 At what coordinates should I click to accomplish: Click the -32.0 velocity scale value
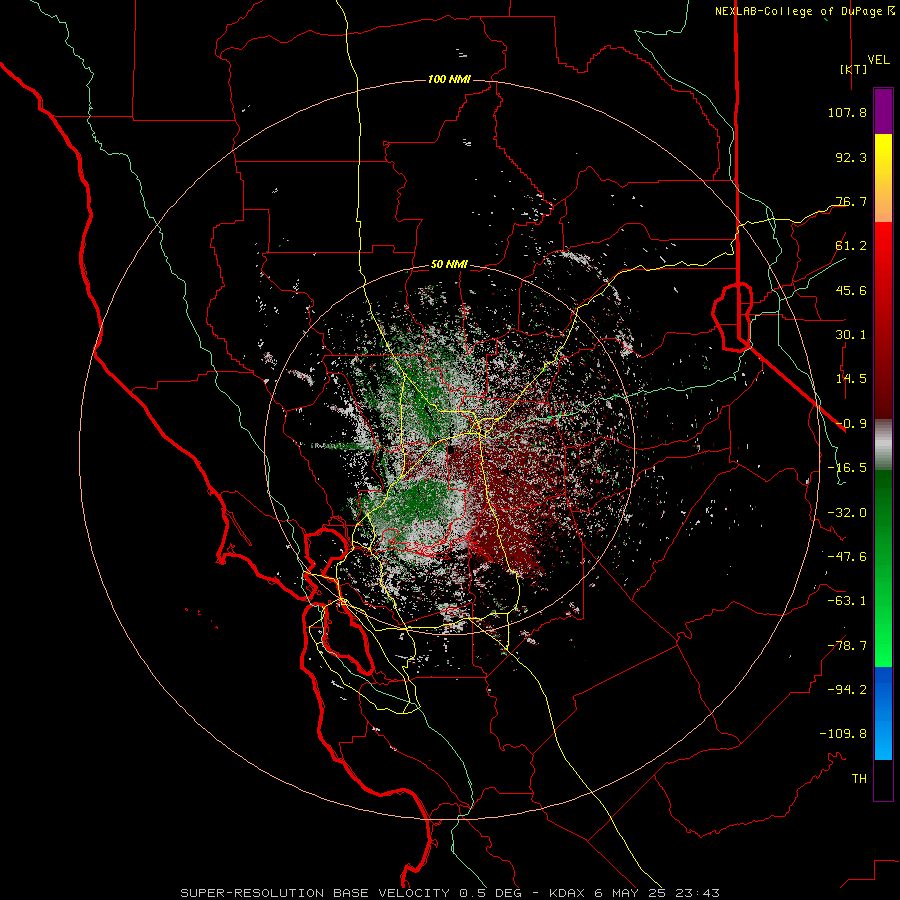pos(847,513)
